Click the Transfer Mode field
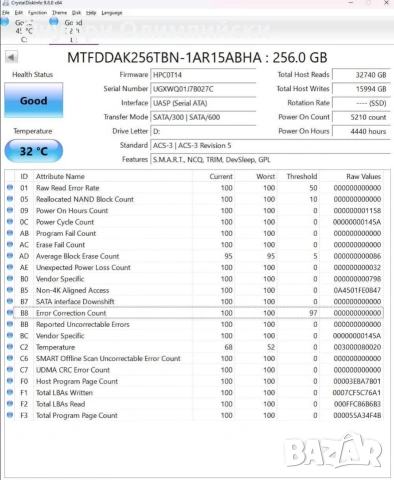The height and width of the screenshot is (480, 394). (203, 117)
